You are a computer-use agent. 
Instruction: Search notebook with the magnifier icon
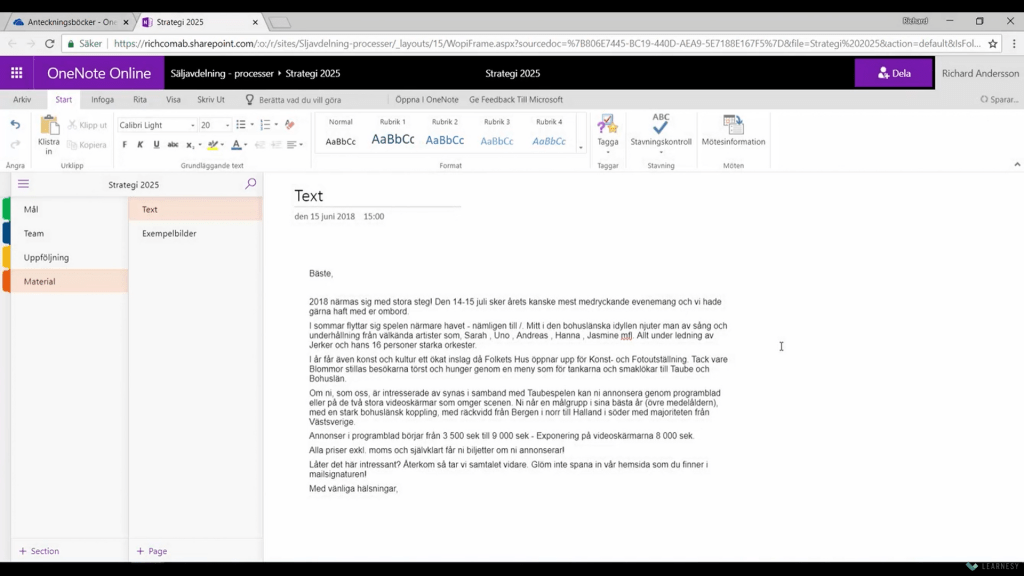[250, 184]
